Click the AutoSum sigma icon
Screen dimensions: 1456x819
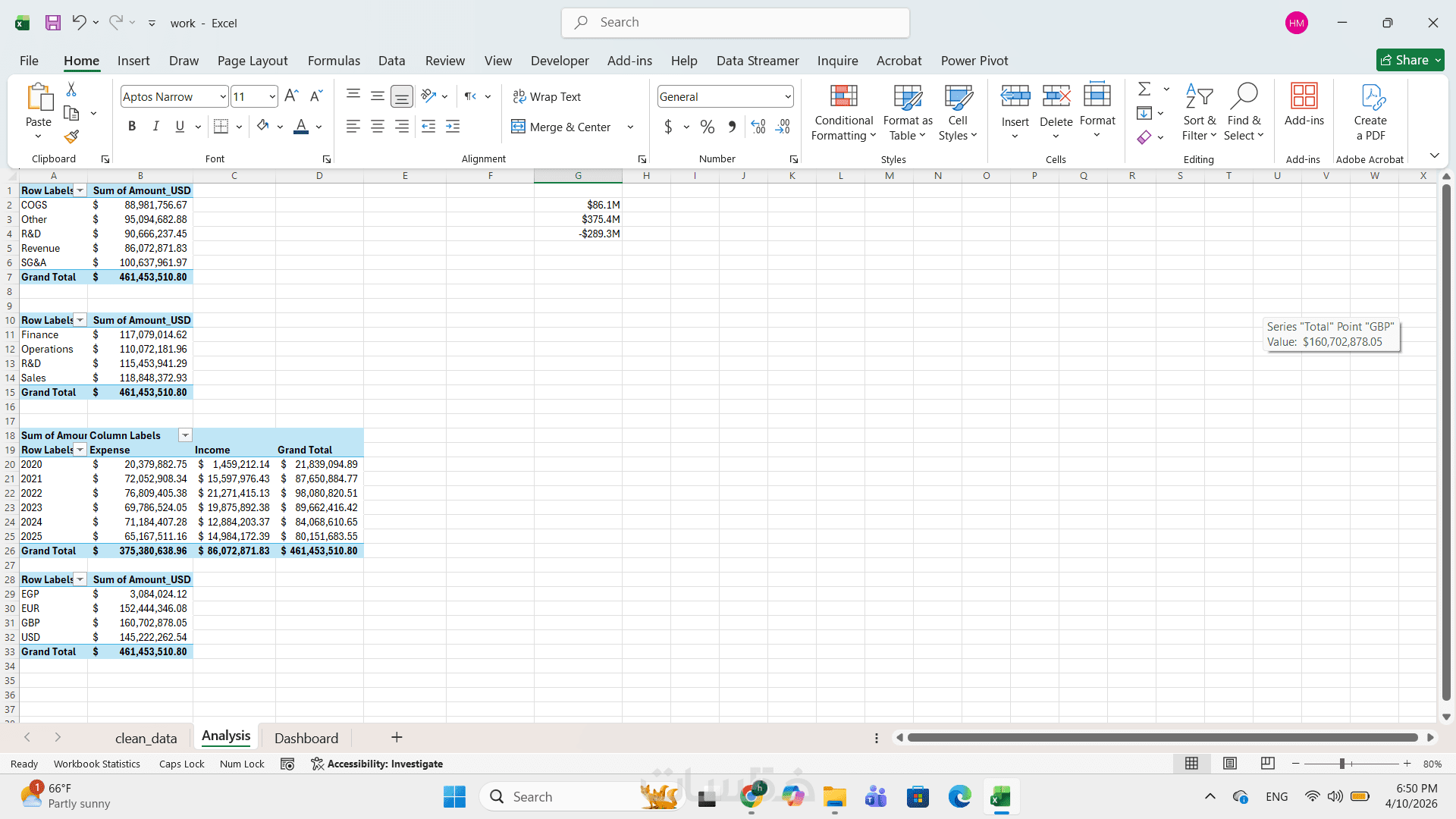tap(1144, 89)
